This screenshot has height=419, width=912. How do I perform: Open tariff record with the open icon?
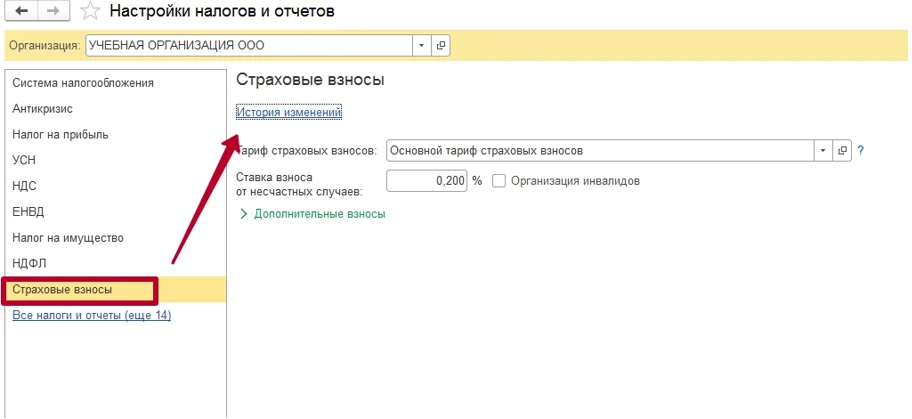click(842, 151)
